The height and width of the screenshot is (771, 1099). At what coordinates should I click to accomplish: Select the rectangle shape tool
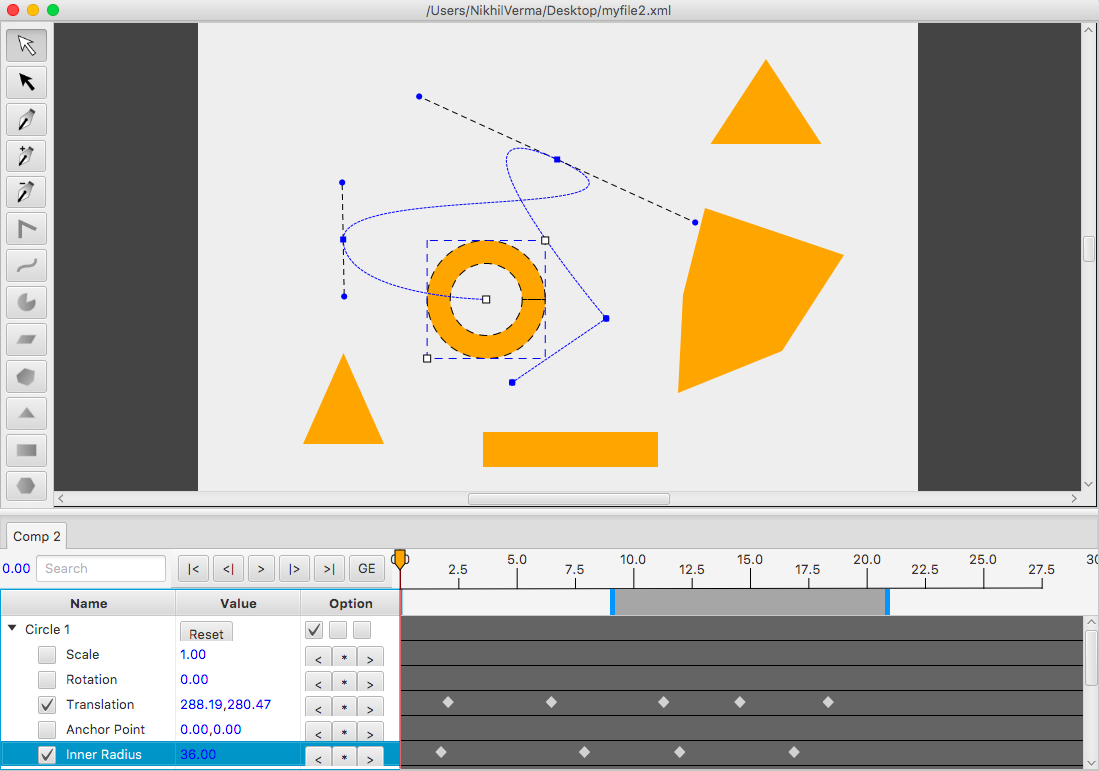tap(27, 450)
